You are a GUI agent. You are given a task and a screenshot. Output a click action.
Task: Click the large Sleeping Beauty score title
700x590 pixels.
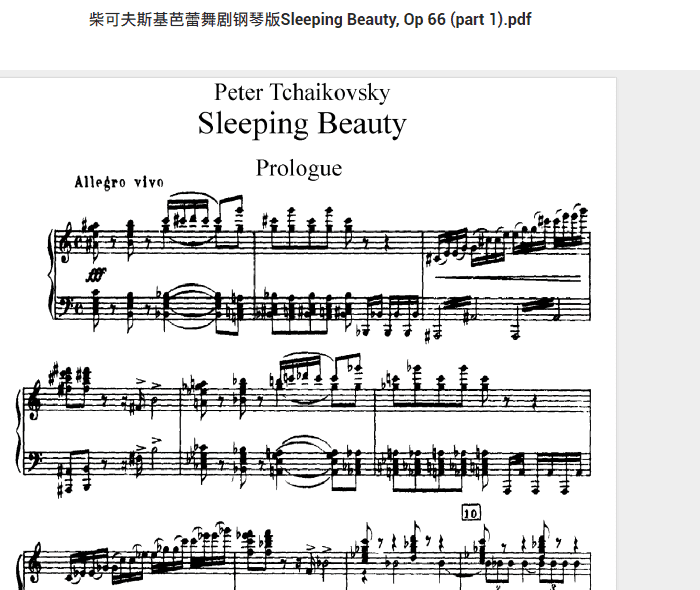pyautogui.click(x=302, y=124)
